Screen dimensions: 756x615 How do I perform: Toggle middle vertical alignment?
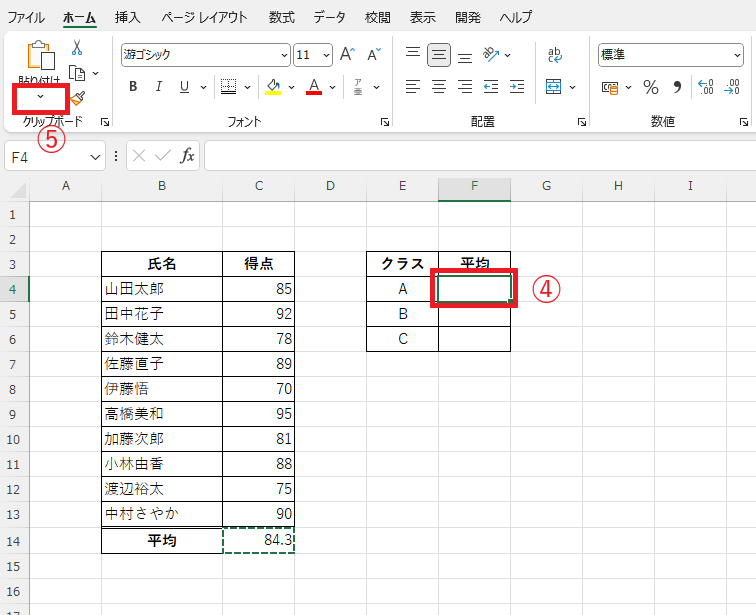click(439, 55)
